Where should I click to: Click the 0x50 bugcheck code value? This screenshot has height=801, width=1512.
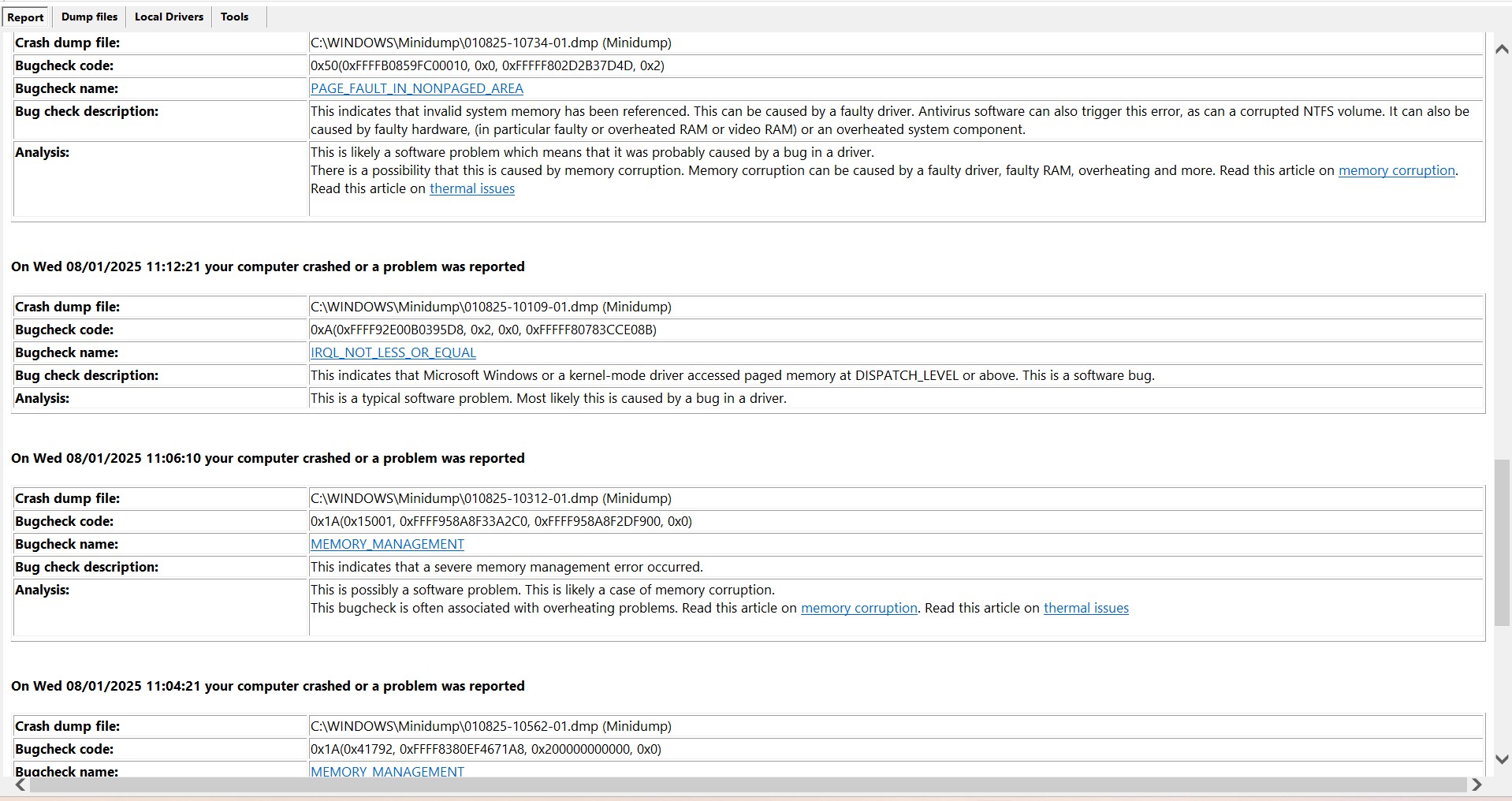[x=487, y=65]
